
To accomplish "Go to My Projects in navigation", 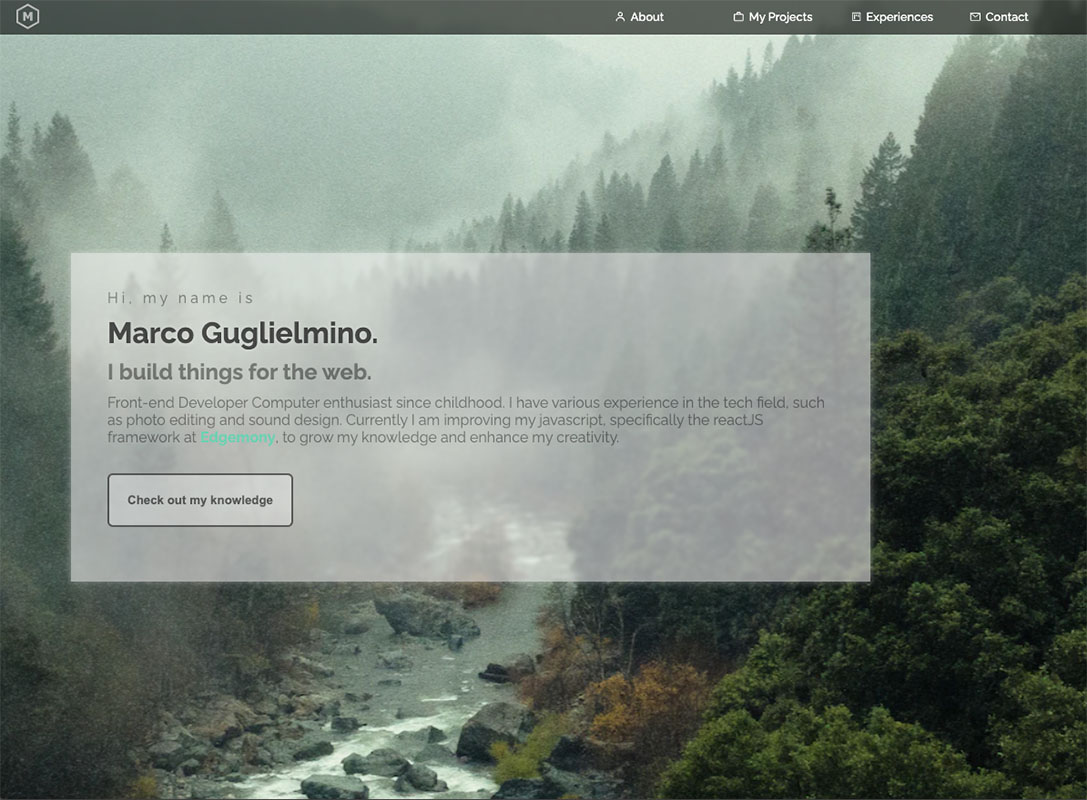I will tap(780, 17).
